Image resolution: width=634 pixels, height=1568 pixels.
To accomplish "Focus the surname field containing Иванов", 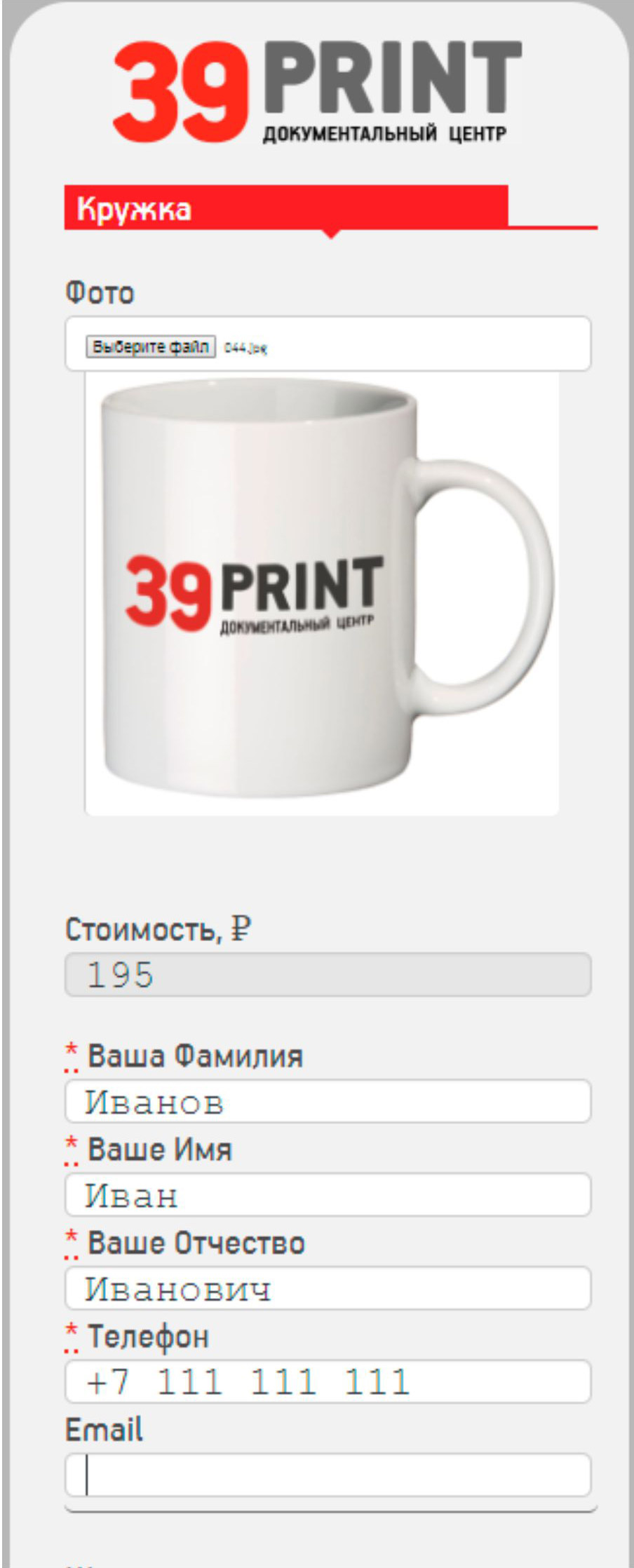I will click(328, 1101).
